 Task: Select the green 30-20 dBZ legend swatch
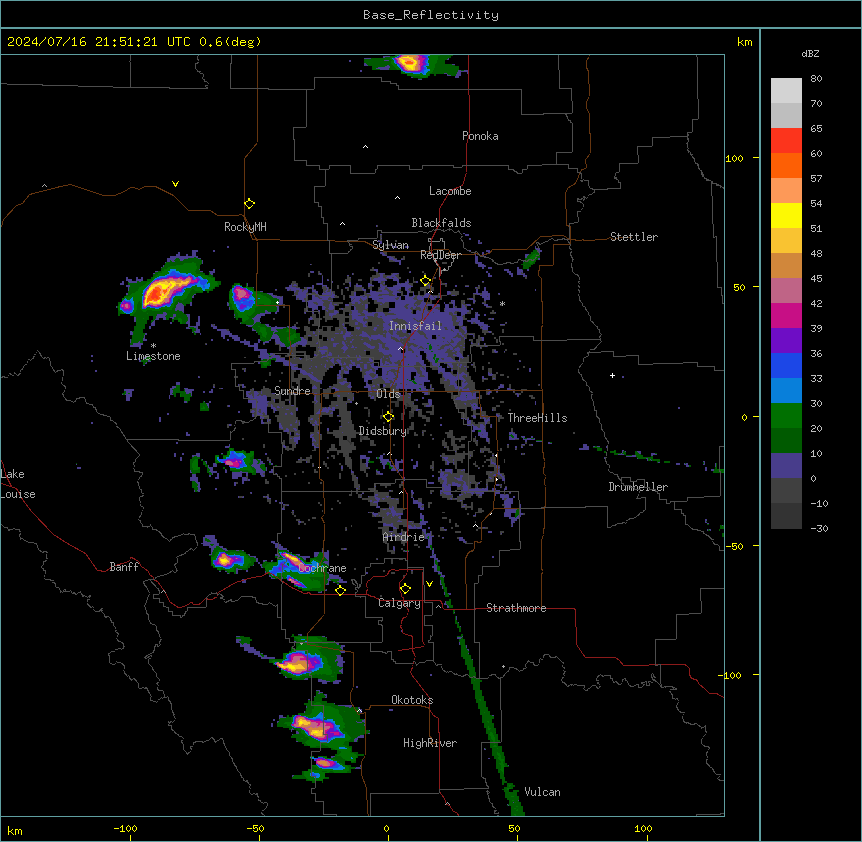(786, 416)
